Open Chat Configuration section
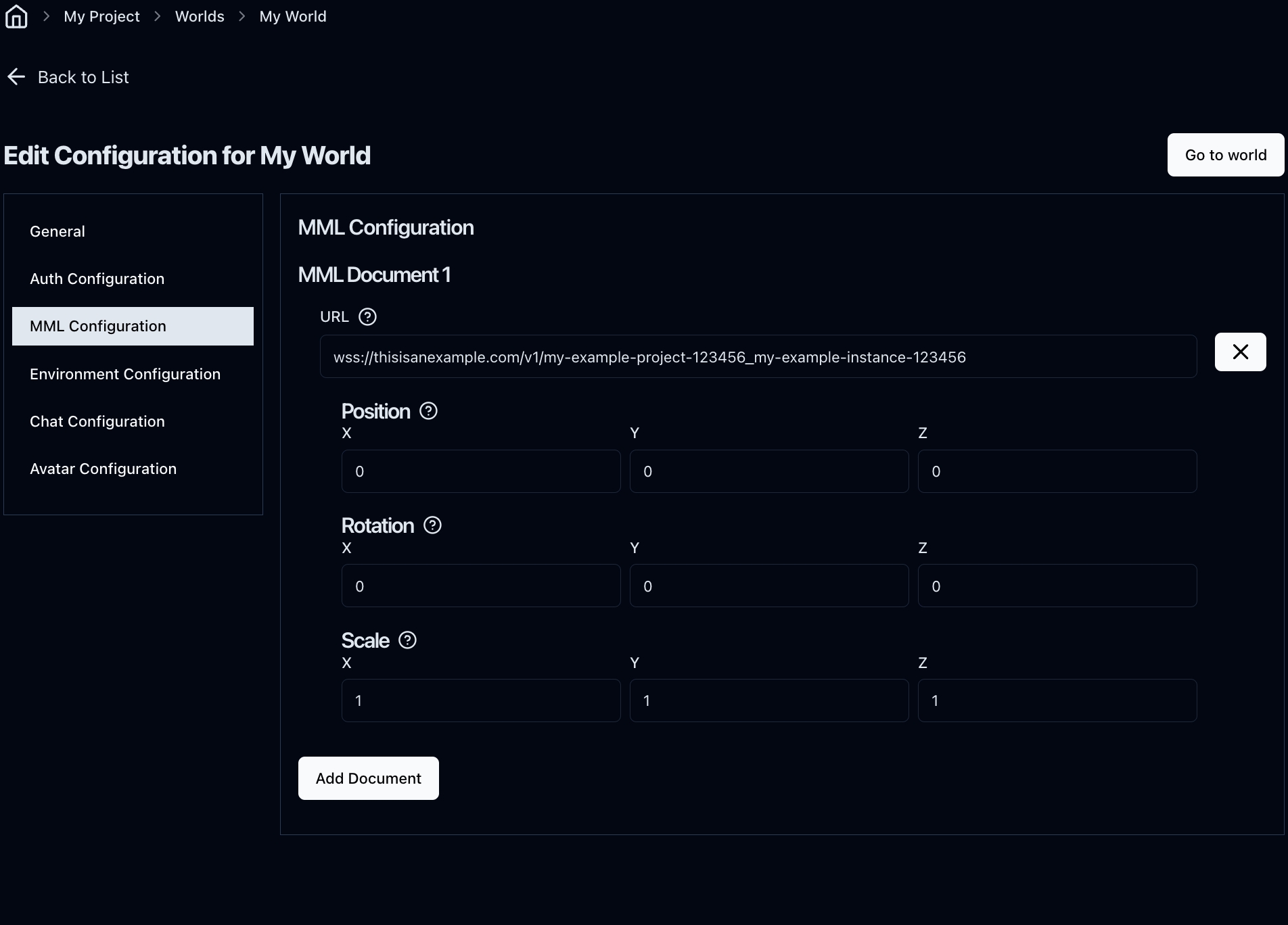1288x925 pixels. click(x=97, y=421)
